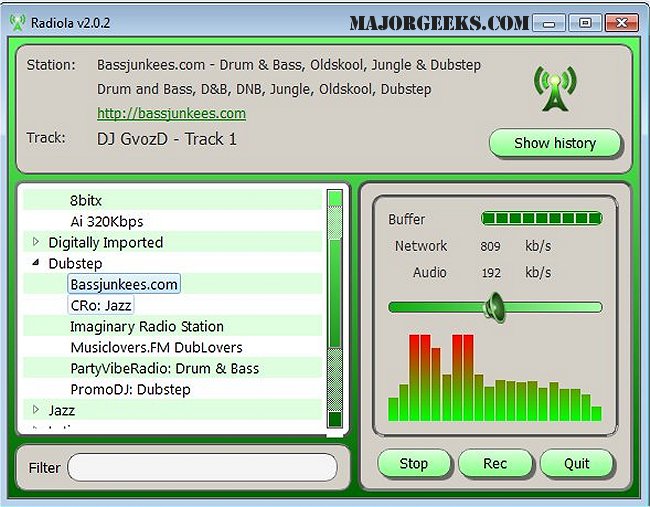Viewport: 650px width, 507px height.
Task: Click the station list scrollbar thumb
Action: tap(335, 294)
